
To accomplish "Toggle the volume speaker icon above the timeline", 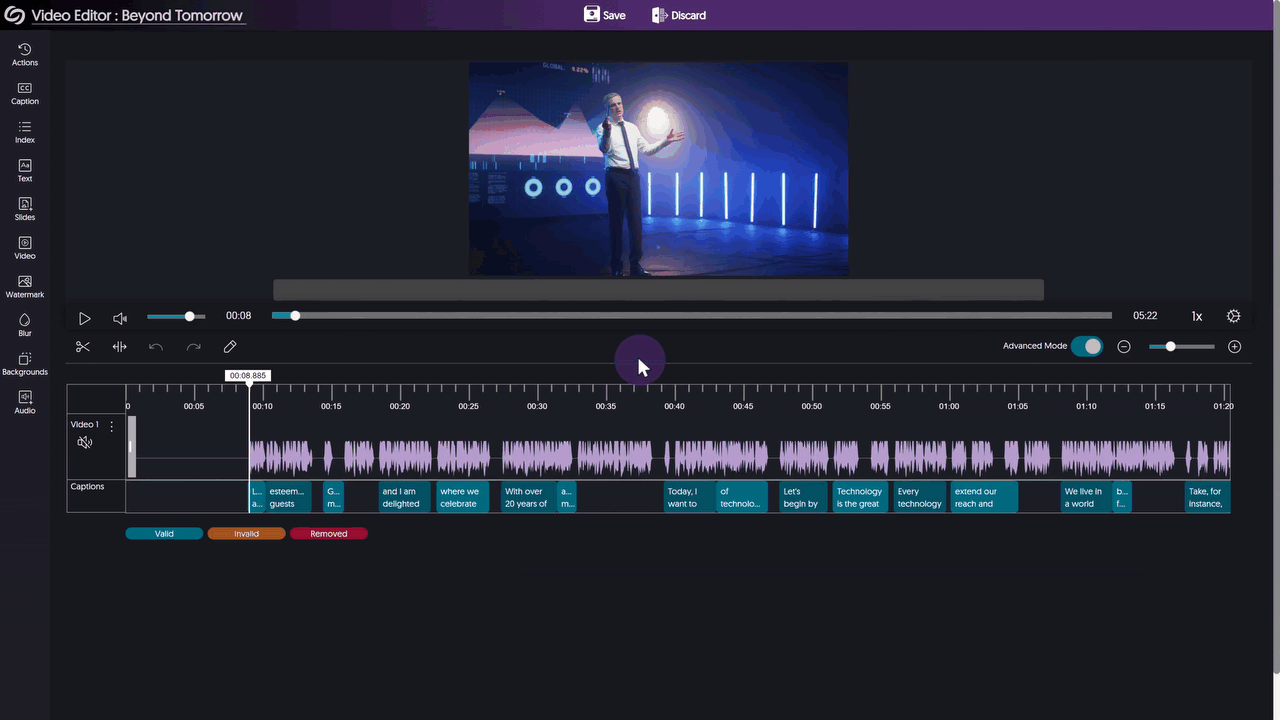I will [x=119, y=317].
